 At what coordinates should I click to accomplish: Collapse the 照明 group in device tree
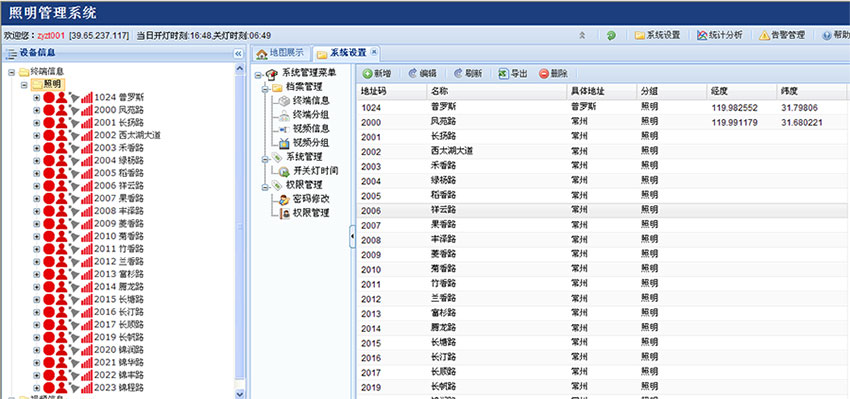pyautogui.click(x=24, y=85)
